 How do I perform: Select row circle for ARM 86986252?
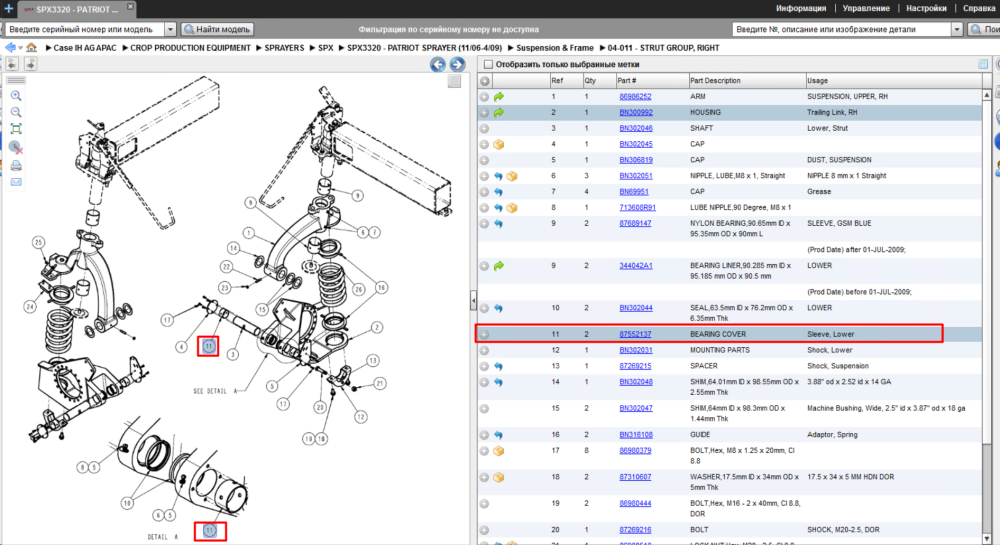485,97
